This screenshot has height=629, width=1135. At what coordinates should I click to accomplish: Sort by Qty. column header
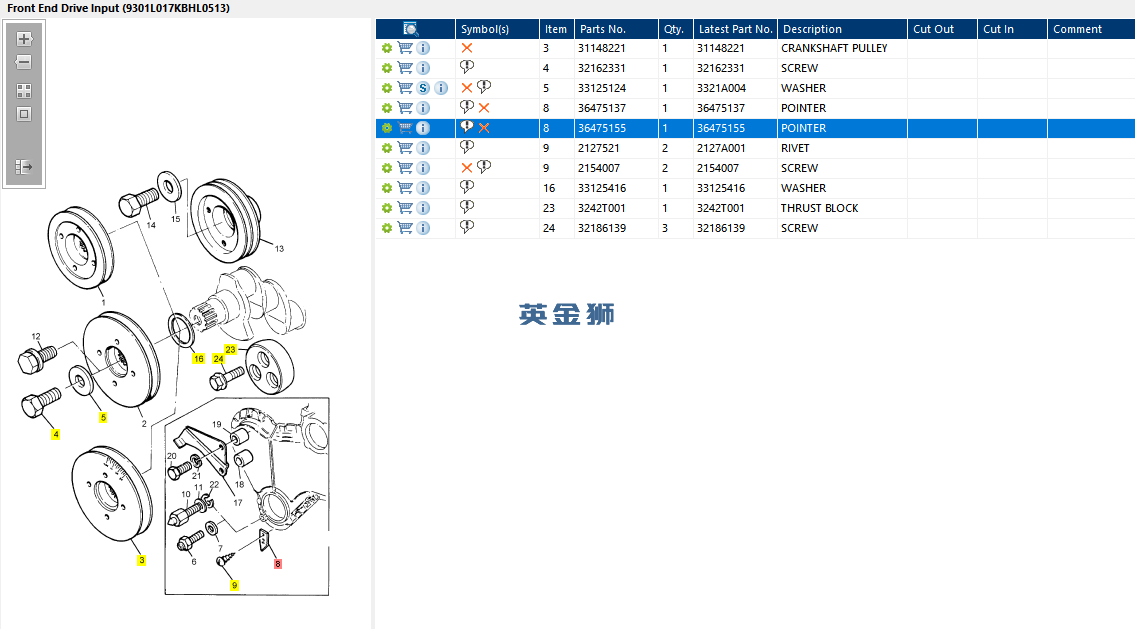coord(675,29)
